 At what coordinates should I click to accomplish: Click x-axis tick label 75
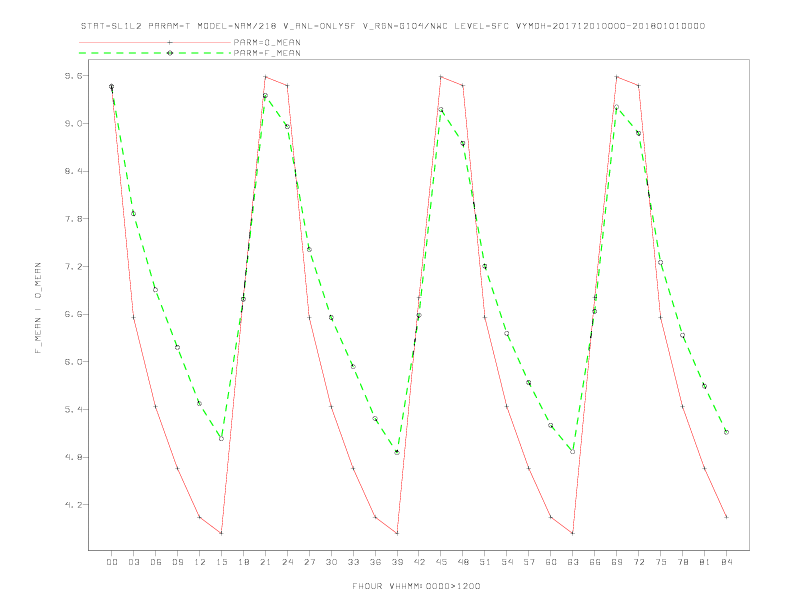click(x=661, y=562)
